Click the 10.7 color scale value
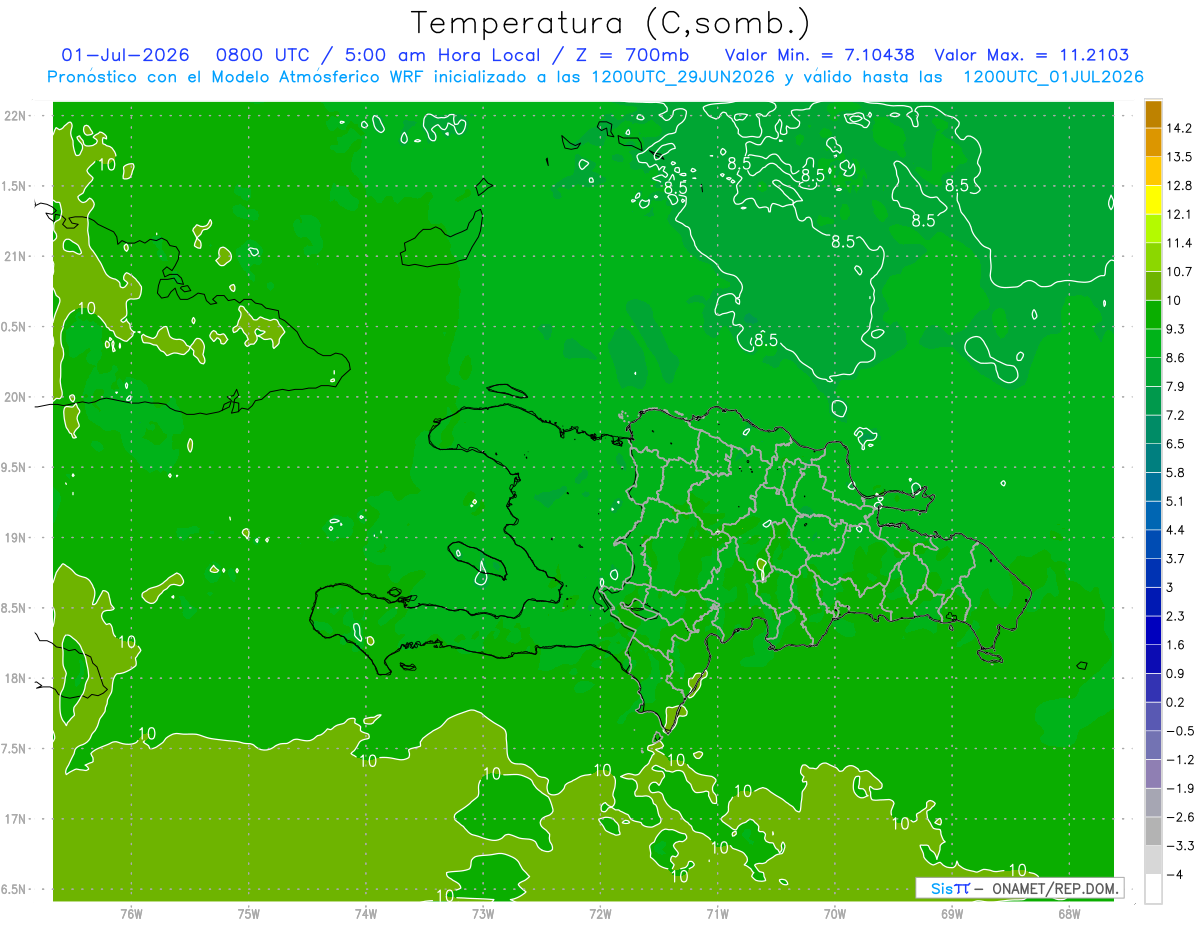This screenshot has width=1200, height=927. click(1180, 272)
